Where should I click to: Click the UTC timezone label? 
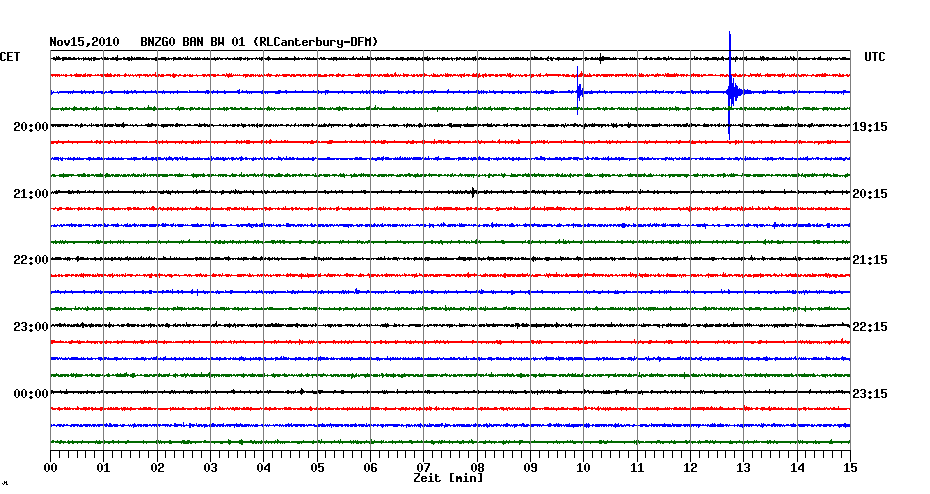point(874,58)
